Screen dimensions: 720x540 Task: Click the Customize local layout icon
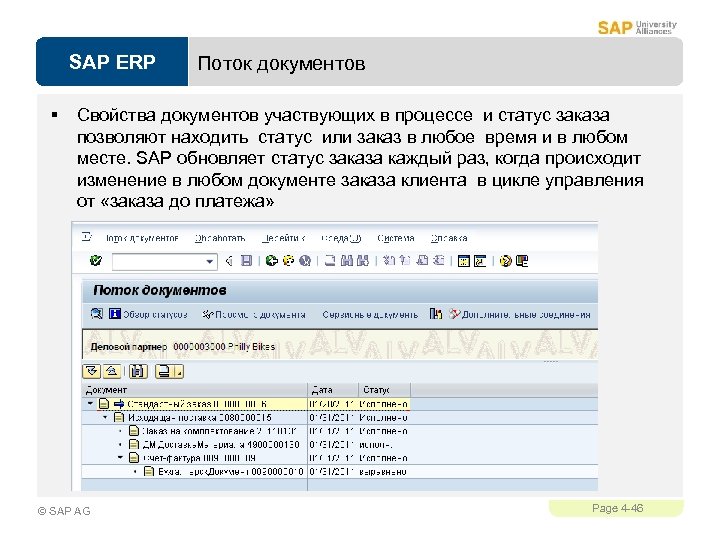click(522, 261)
